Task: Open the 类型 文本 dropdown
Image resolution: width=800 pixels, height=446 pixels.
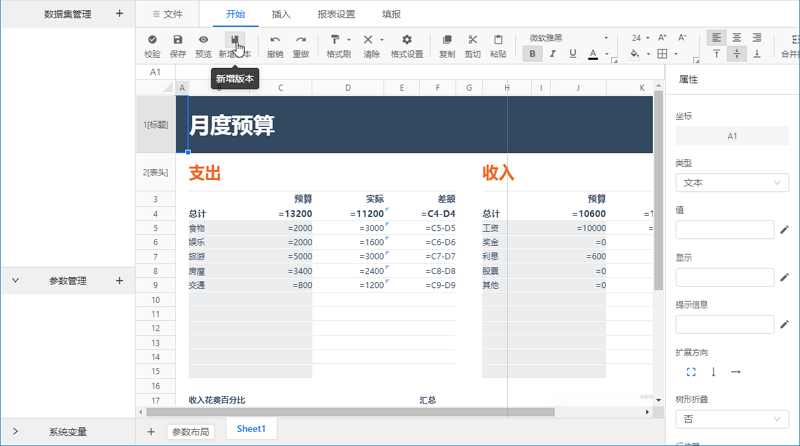Action: click(732, 183)
